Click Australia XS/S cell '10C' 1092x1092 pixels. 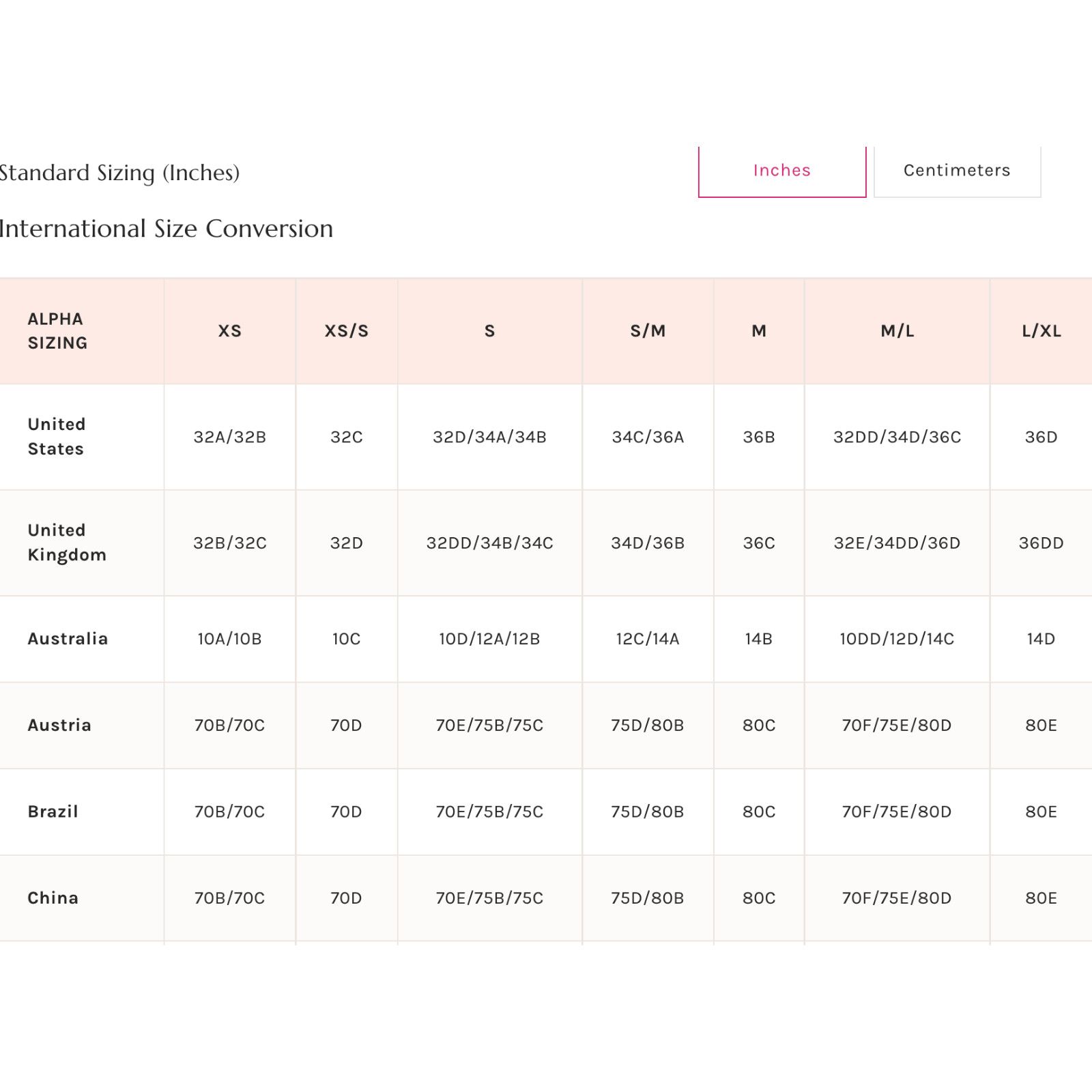tap(347, 639)
